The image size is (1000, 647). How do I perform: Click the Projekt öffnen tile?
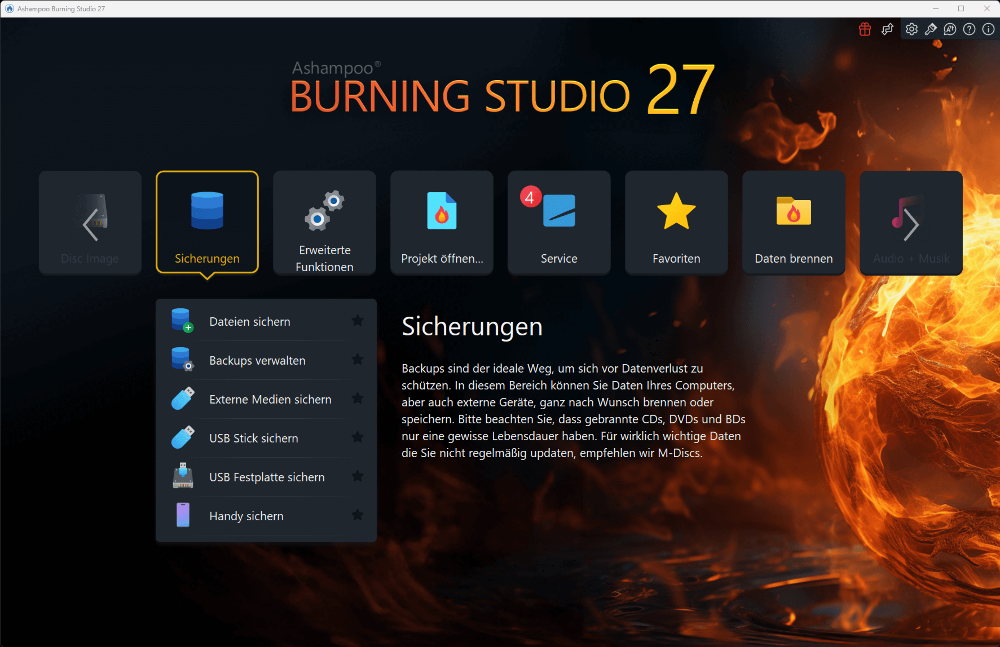[441, 223]
